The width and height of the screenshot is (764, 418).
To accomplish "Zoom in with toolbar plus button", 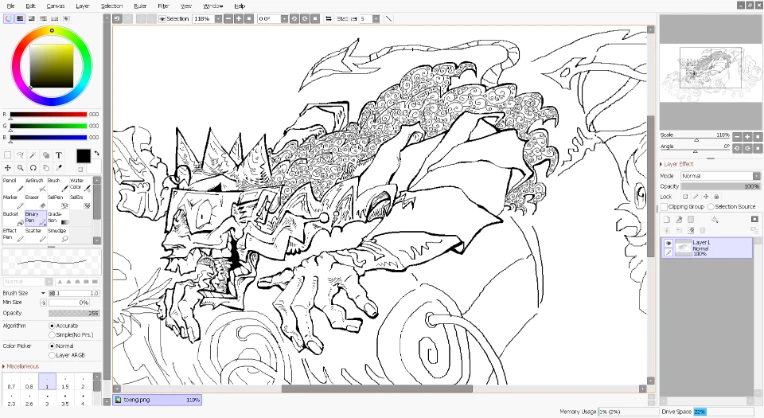I will tap(238, 19).
